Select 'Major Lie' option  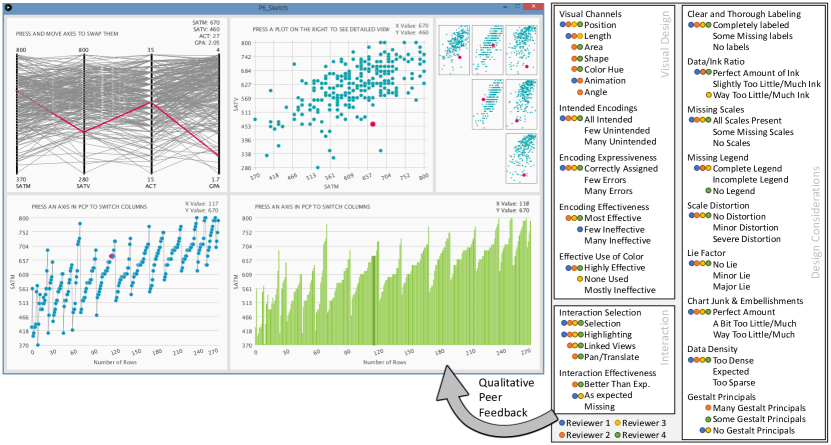pos(730,287)
